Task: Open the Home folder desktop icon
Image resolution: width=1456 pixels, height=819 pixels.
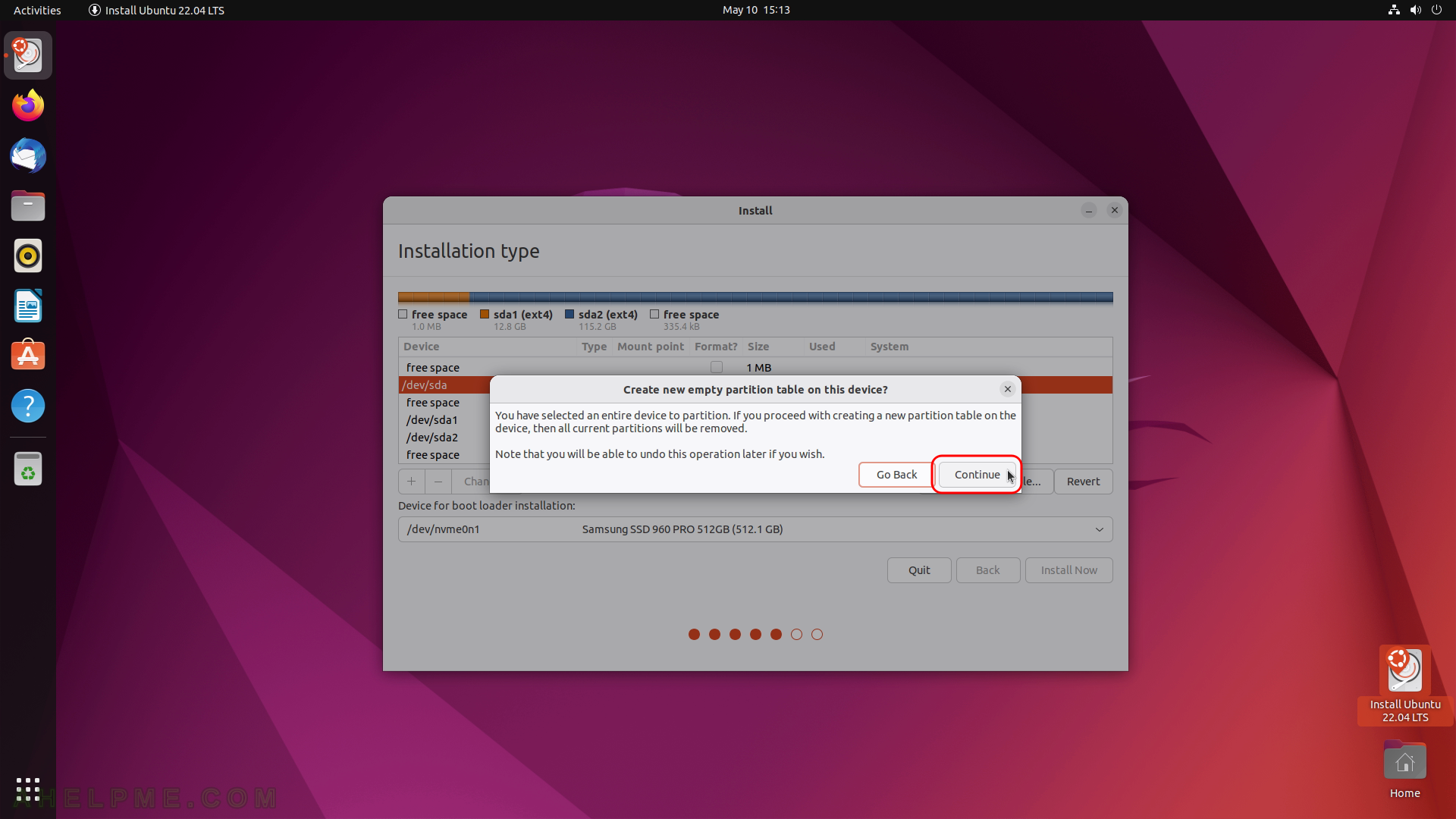Action: [1404, 770]
